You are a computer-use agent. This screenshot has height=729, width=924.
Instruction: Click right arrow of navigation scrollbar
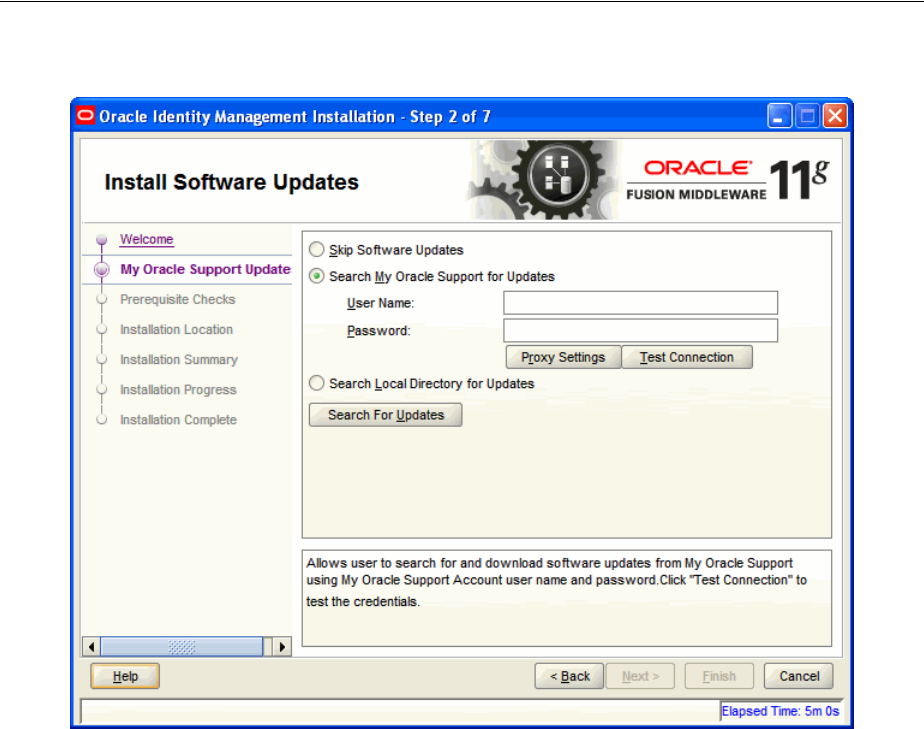[x=282, y=646]
